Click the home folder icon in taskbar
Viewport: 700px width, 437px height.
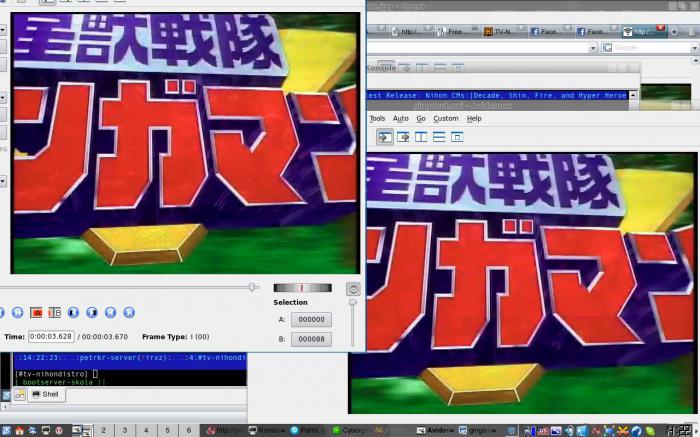(x=19, y=431)
